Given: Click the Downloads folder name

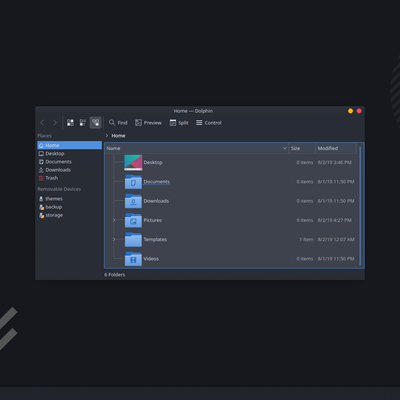Looking at the screenshot, I should click(156, 201).
